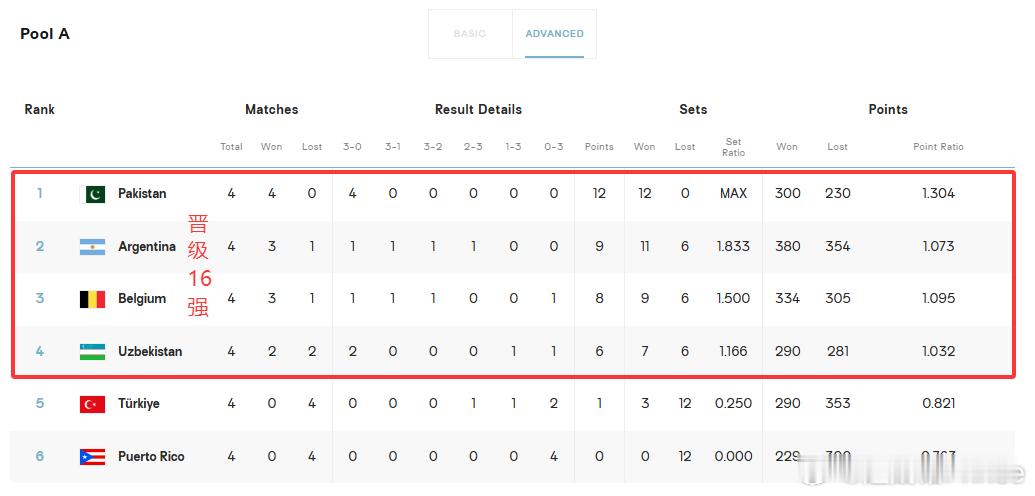This screenshot has height=496, width=1035.
Task: Click the Puerto Rico flag icon
Action: click(x=92, y=456)
